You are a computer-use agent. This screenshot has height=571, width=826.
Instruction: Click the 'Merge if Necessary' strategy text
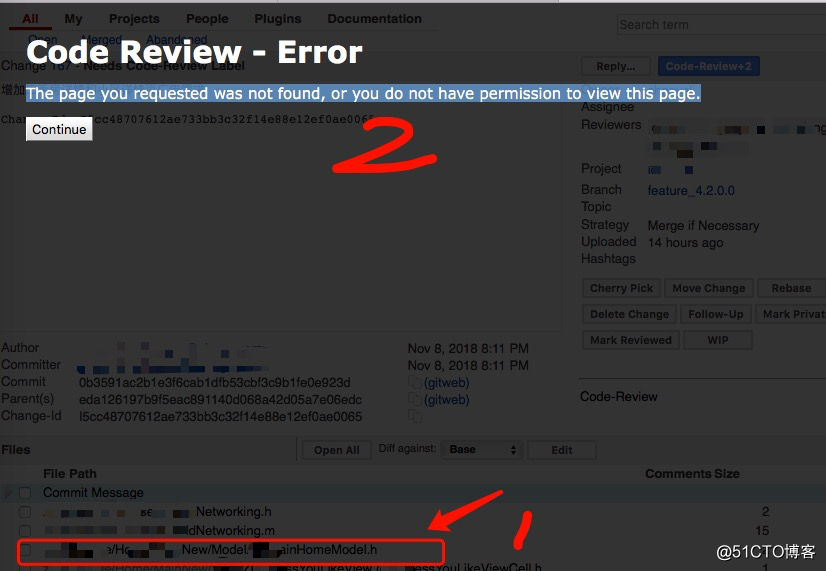click(x=703, y=225)
